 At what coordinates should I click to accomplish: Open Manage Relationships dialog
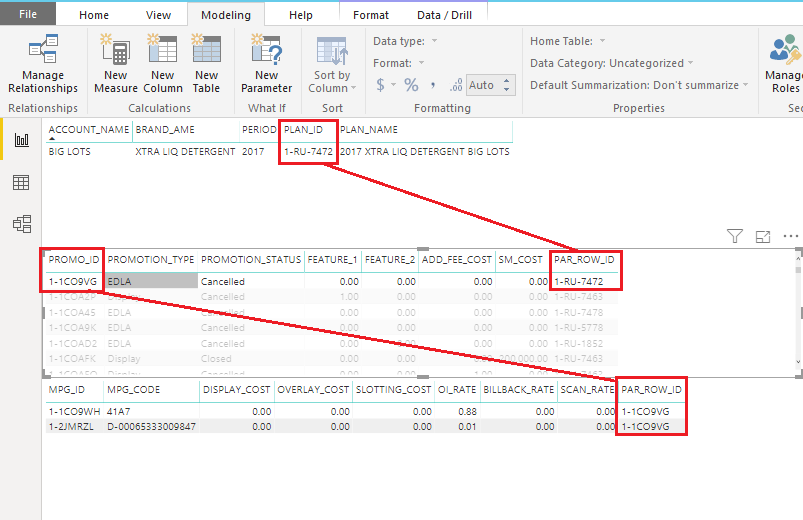click(x=43, y=64)
